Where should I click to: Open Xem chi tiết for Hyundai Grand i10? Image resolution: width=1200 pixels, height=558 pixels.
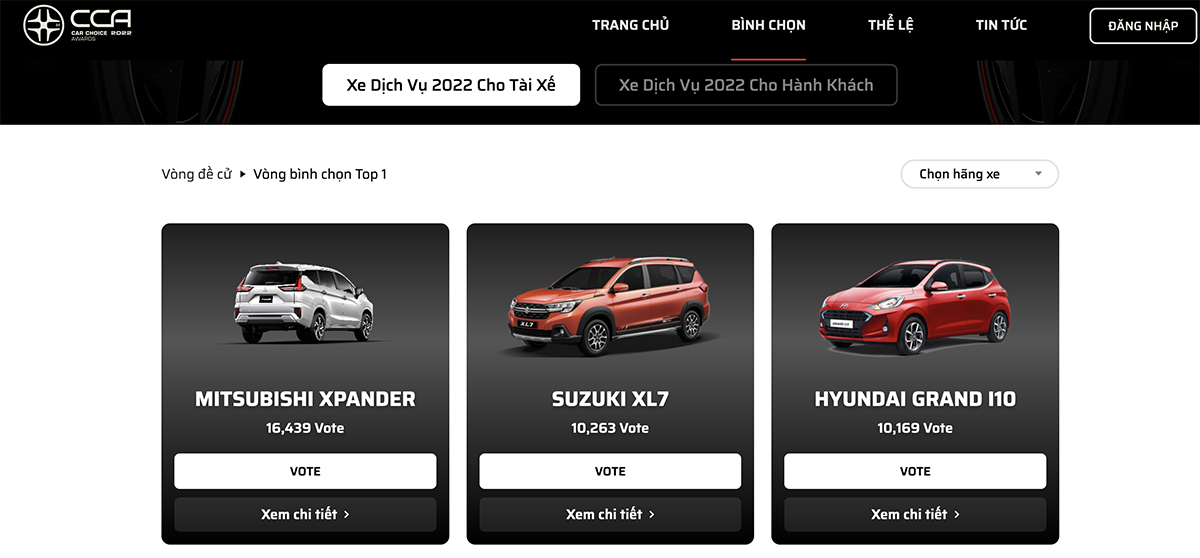click(915, 514)
